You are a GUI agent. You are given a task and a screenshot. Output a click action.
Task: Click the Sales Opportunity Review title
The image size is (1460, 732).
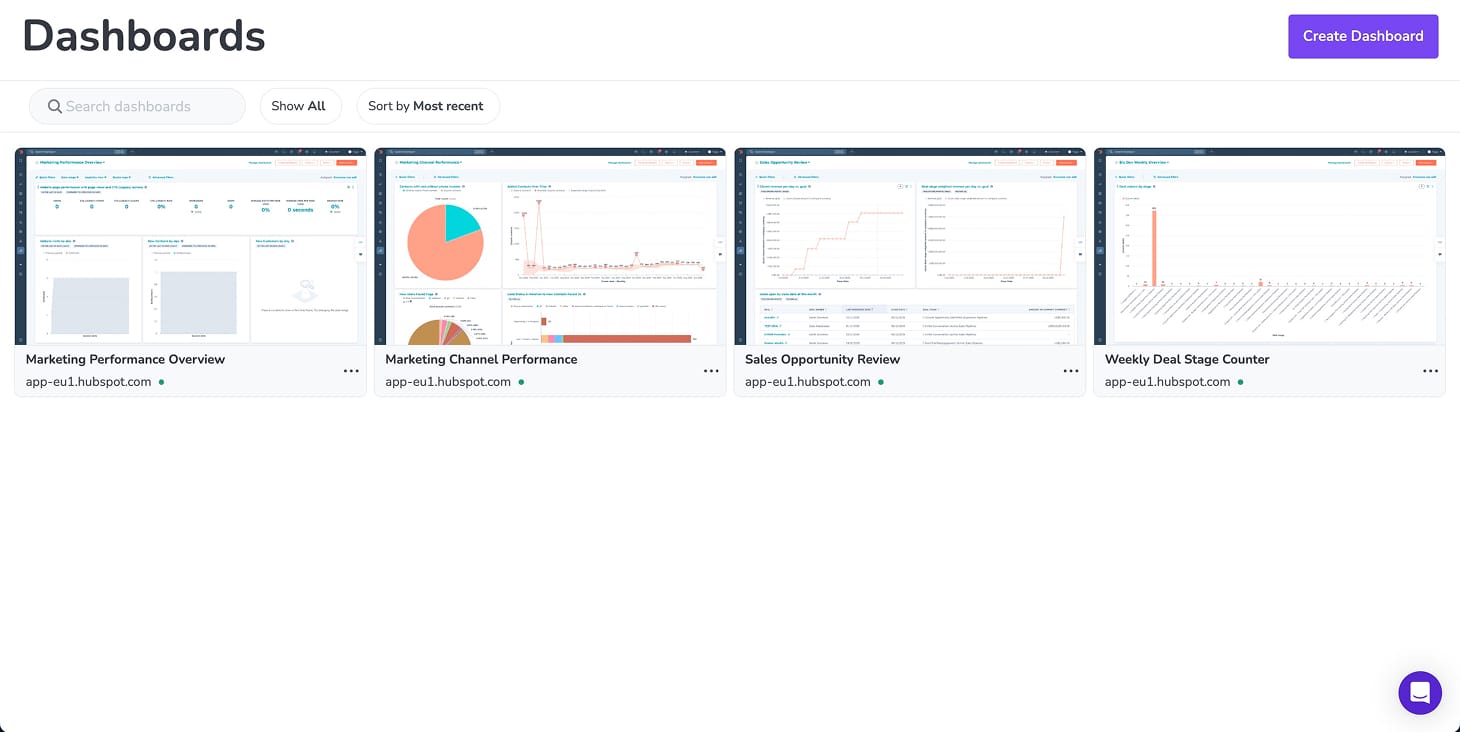click(822, 359)
